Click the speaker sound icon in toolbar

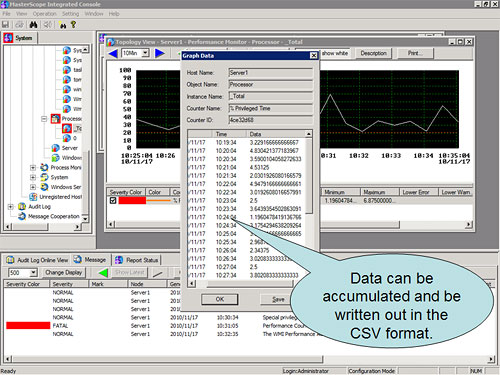point(48,24)
